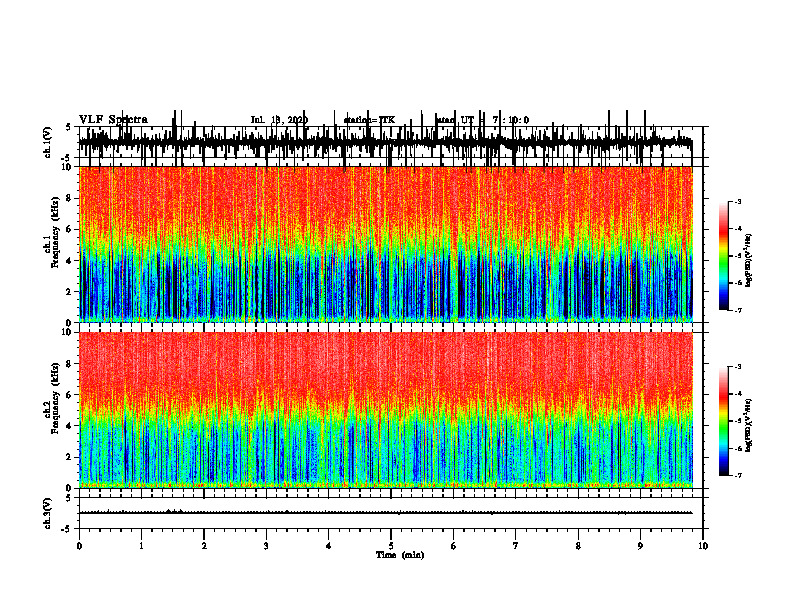
Task: Click the -7 value on ch.1 color bar
Action: 738,310
